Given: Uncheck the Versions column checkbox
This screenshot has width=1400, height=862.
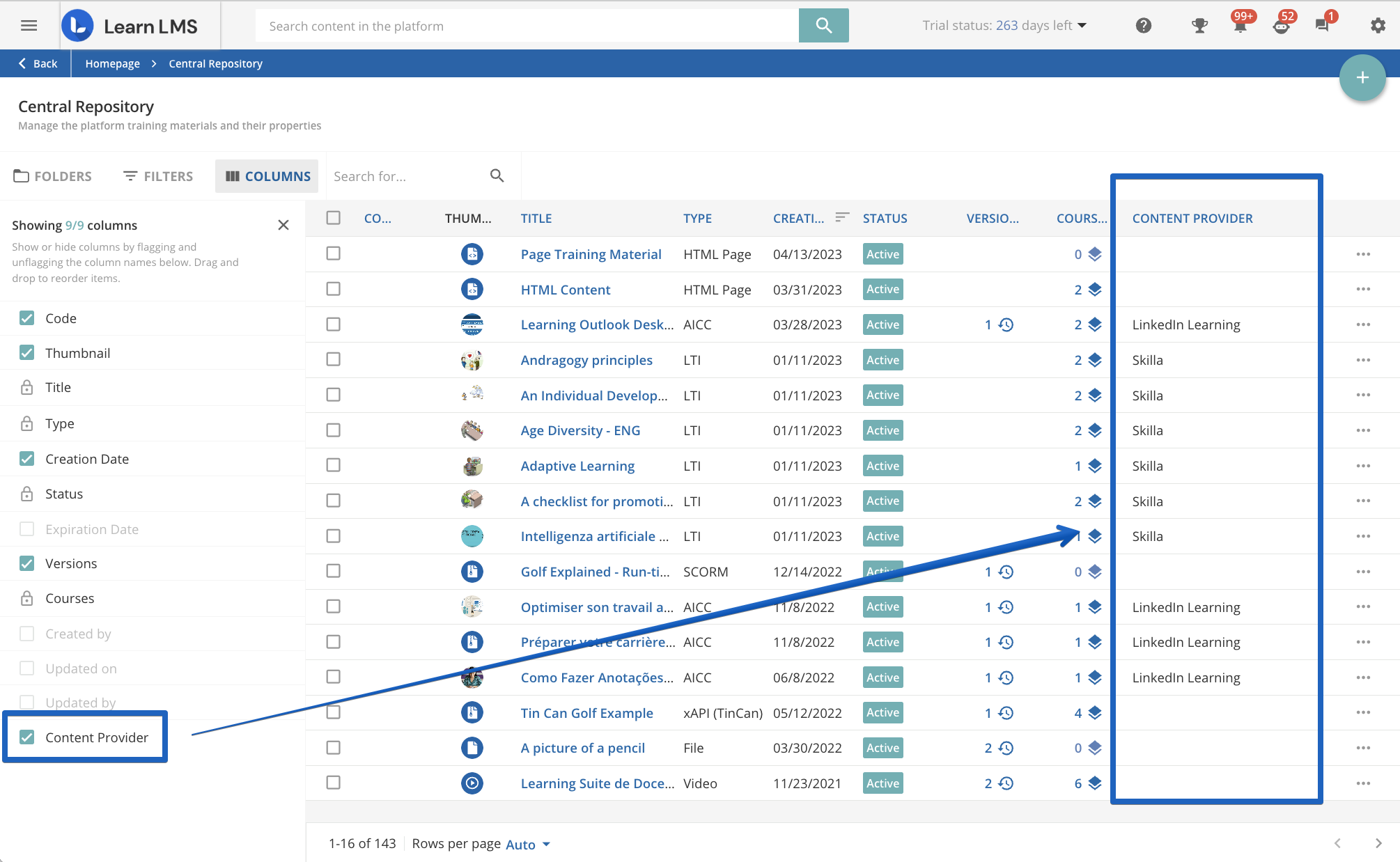Looking at the screenshot, I should [26, 563].
